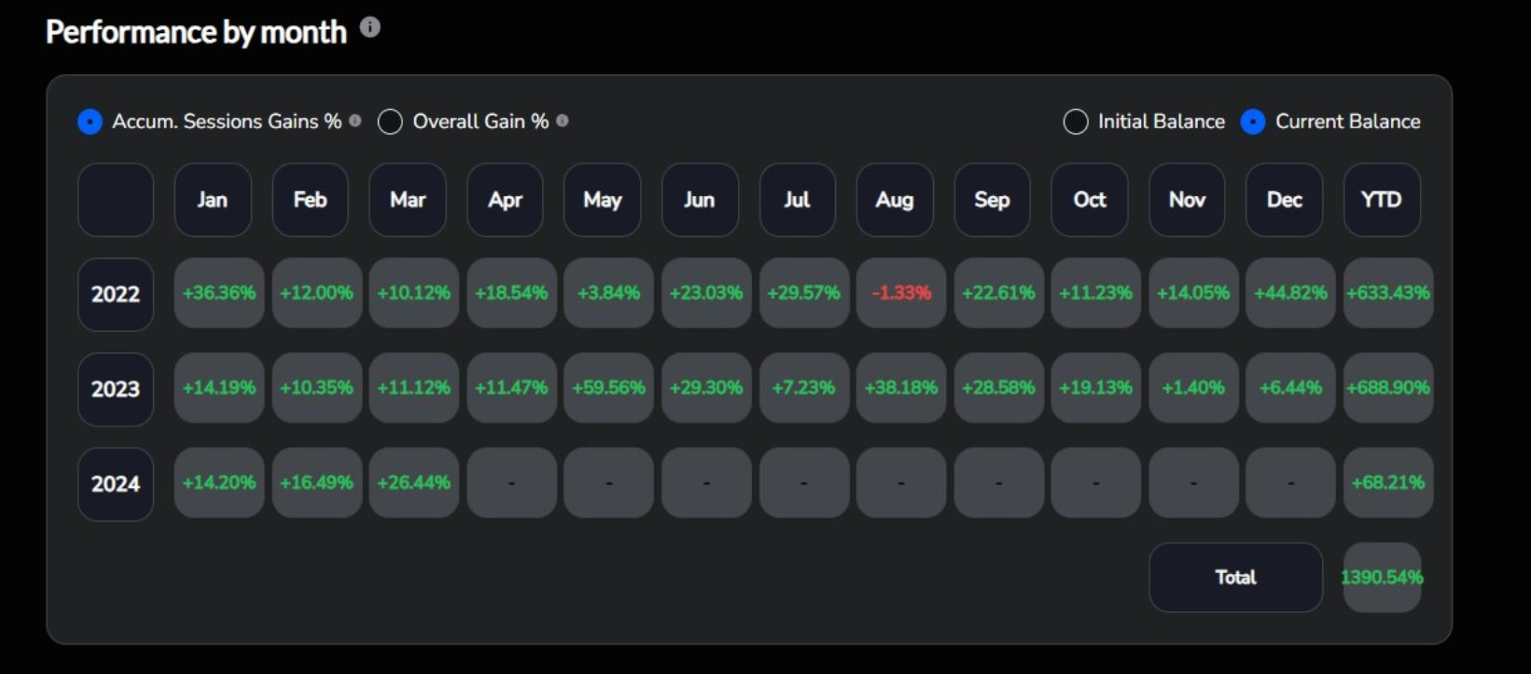
Task: Click the +26.44% March 2024 cell
Action: [x=414, y=482]
